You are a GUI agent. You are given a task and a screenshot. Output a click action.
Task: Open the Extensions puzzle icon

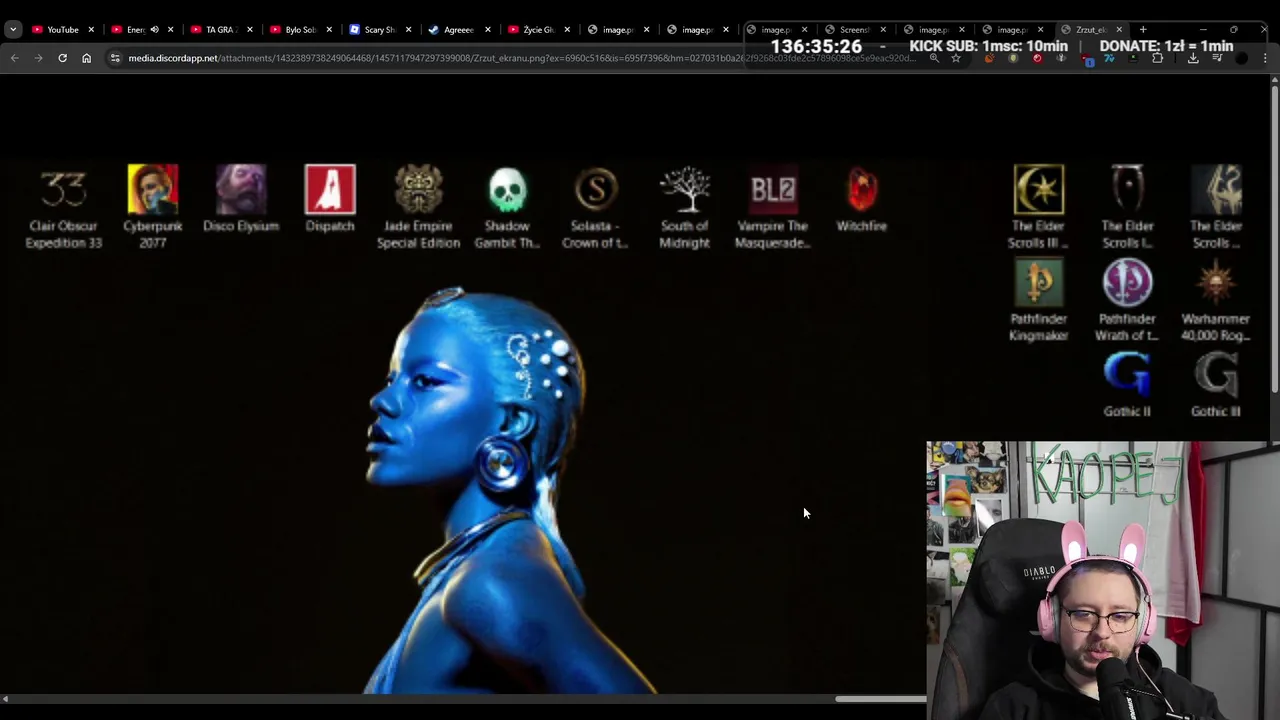[1158, 58]
